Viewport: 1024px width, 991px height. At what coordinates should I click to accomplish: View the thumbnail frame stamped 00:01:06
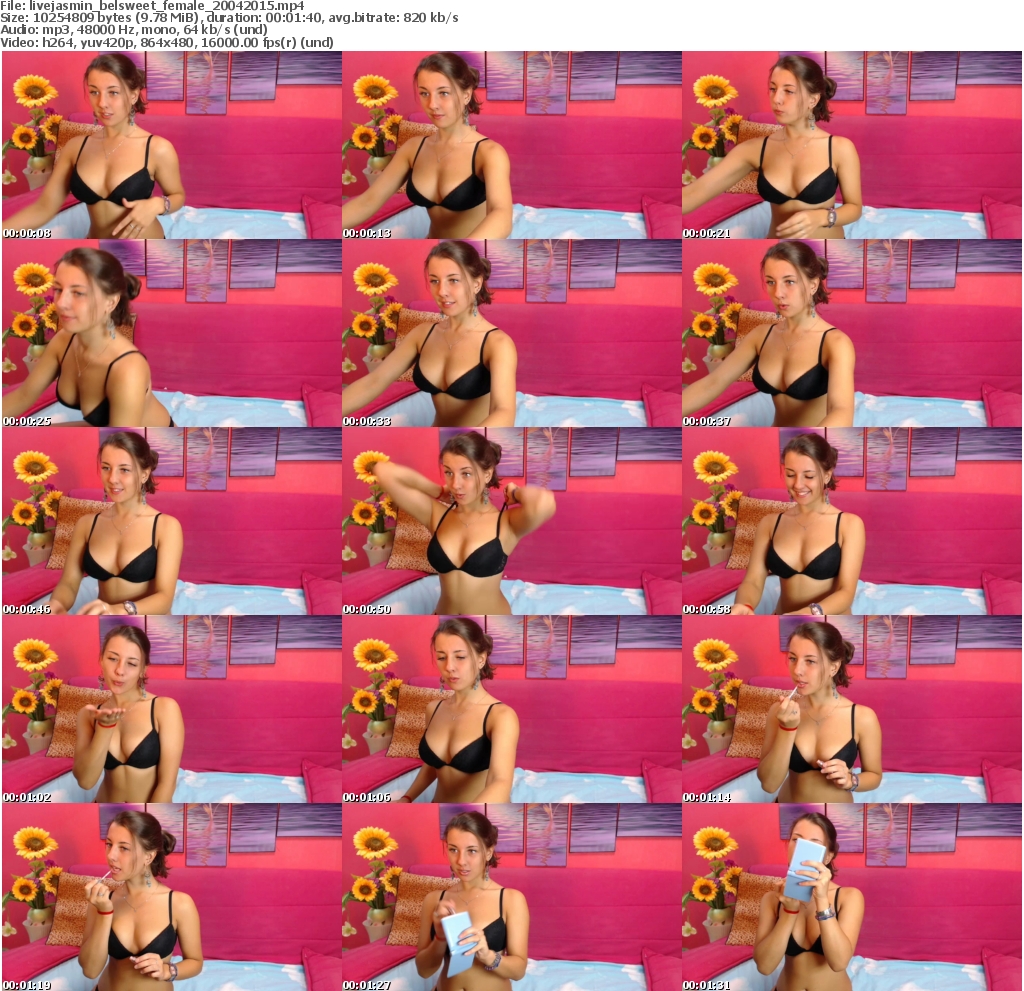(511, 709)
